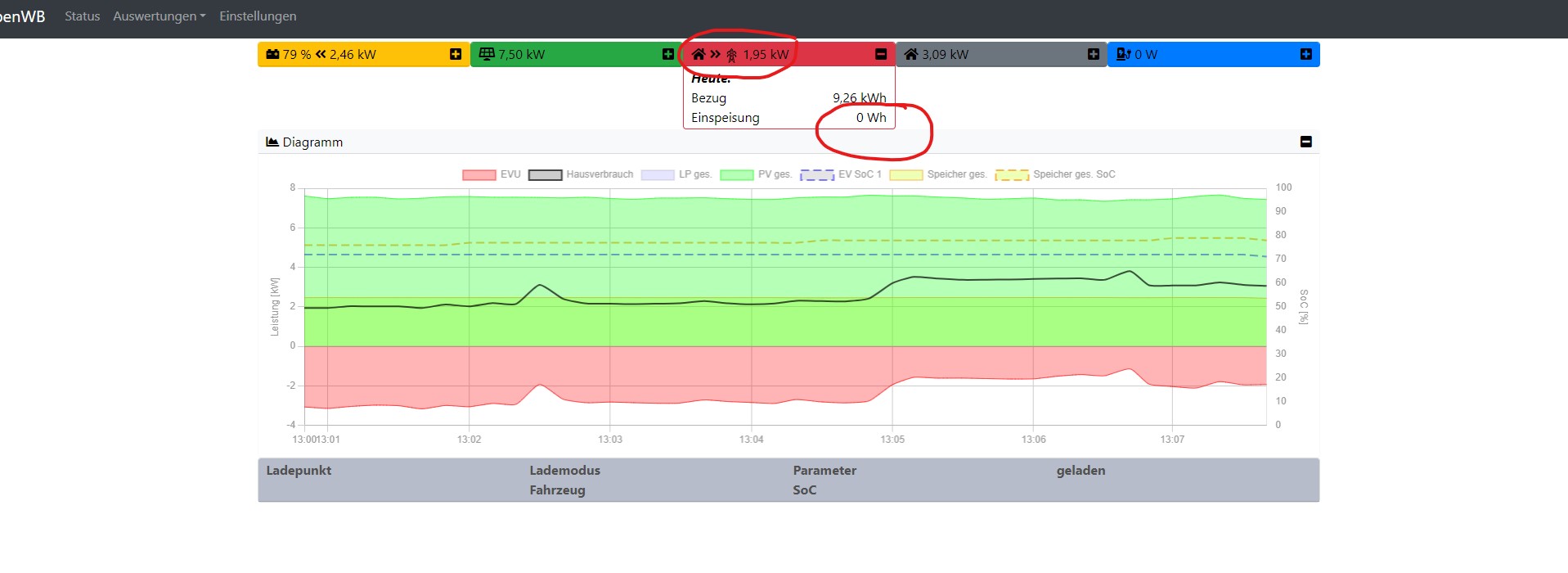This screenshot has width=1568, height=573.
Task: Click the house icon in the grey consumption card
Action: point(910,54)
